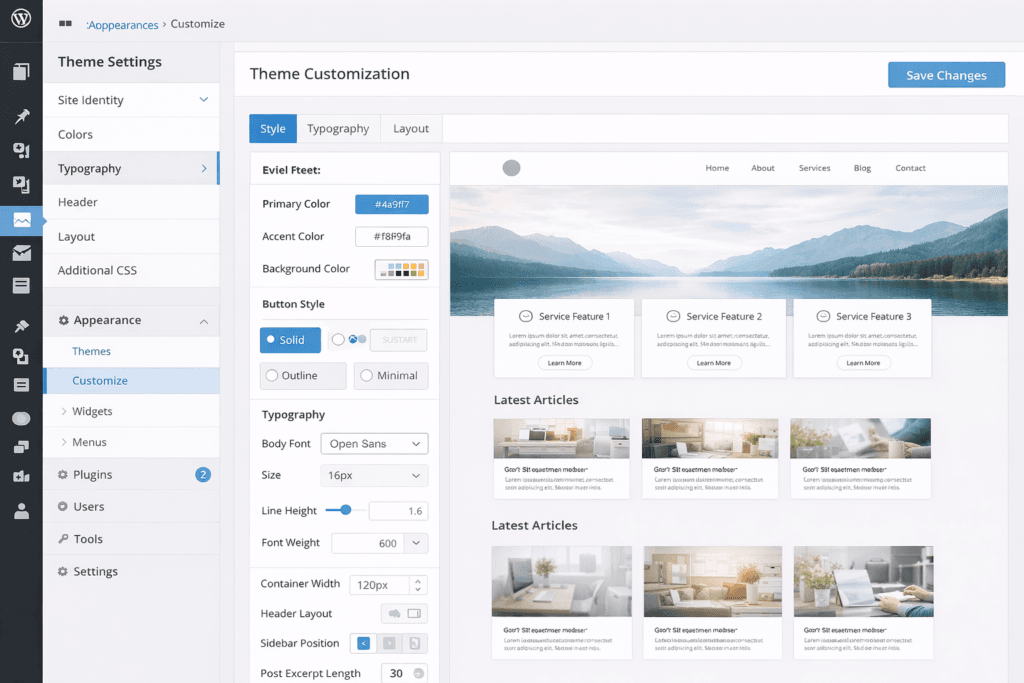Select the leftmost Sidebar Position option
1024x683 pixels.
point(363,643)
